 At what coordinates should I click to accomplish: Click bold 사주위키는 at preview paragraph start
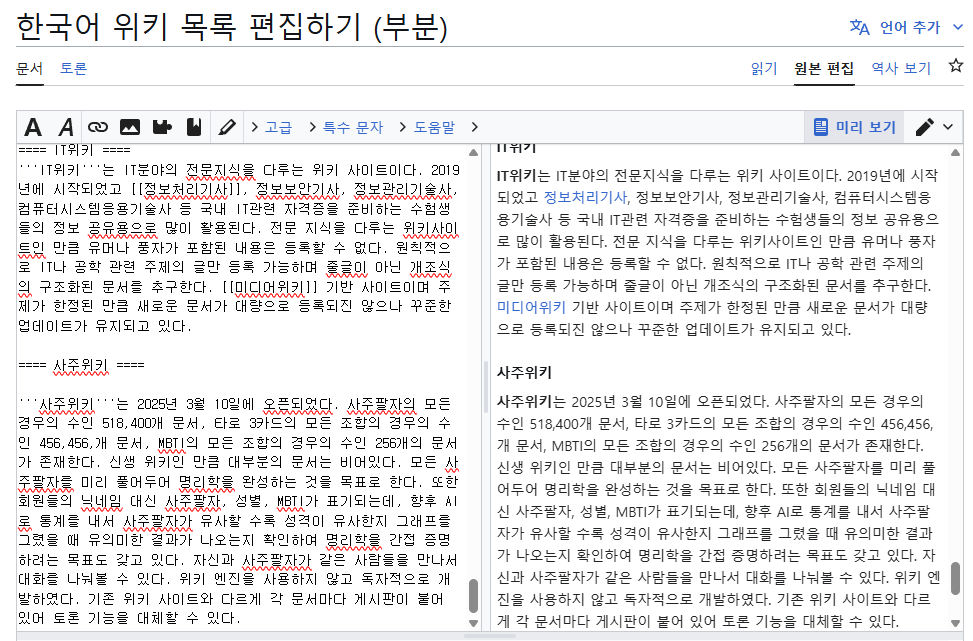(531, 401)
